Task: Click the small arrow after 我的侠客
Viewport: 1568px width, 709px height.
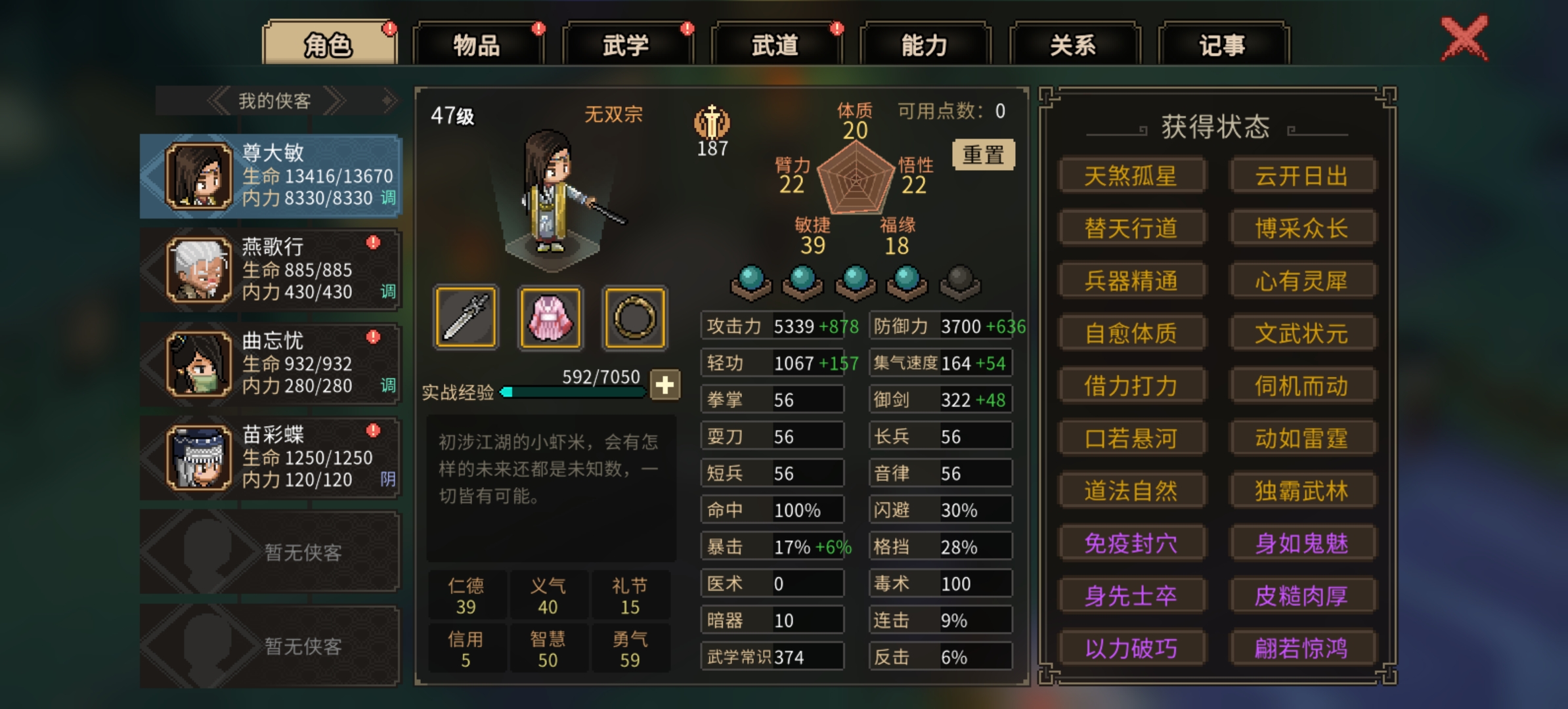Action: tap(389, 100)
